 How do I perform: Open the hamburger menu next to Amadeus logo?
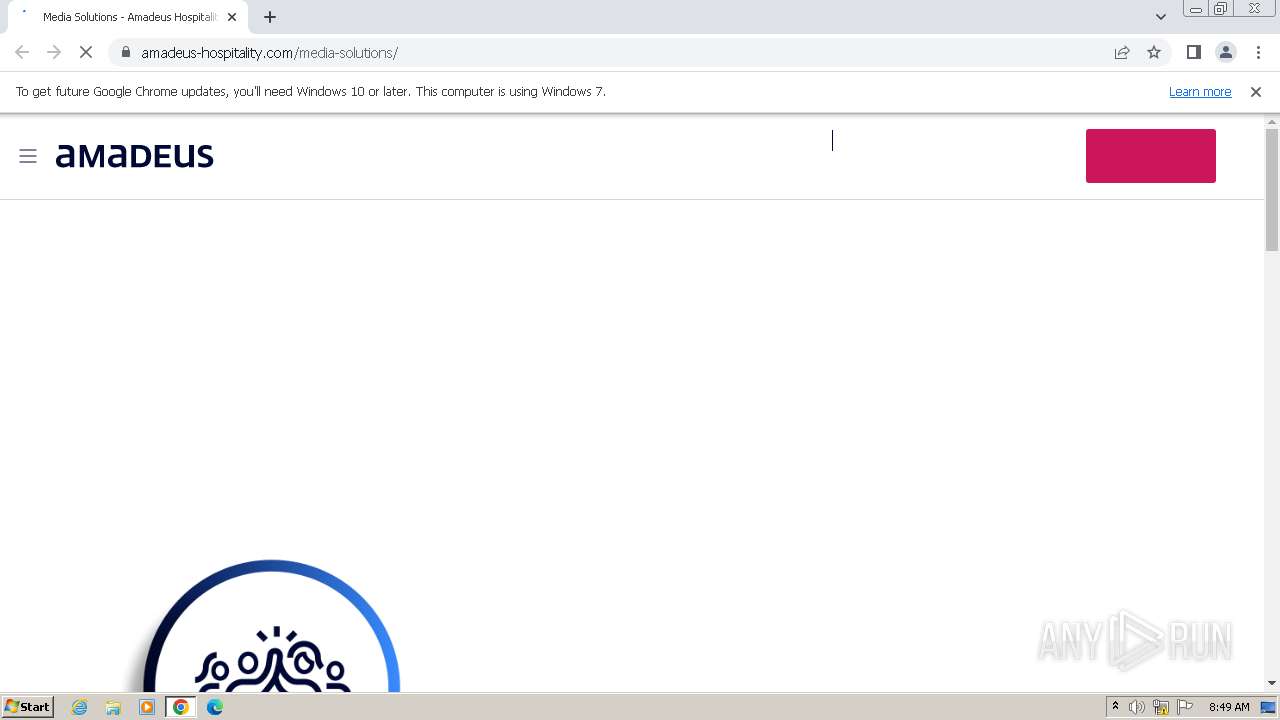click(28, 156)
